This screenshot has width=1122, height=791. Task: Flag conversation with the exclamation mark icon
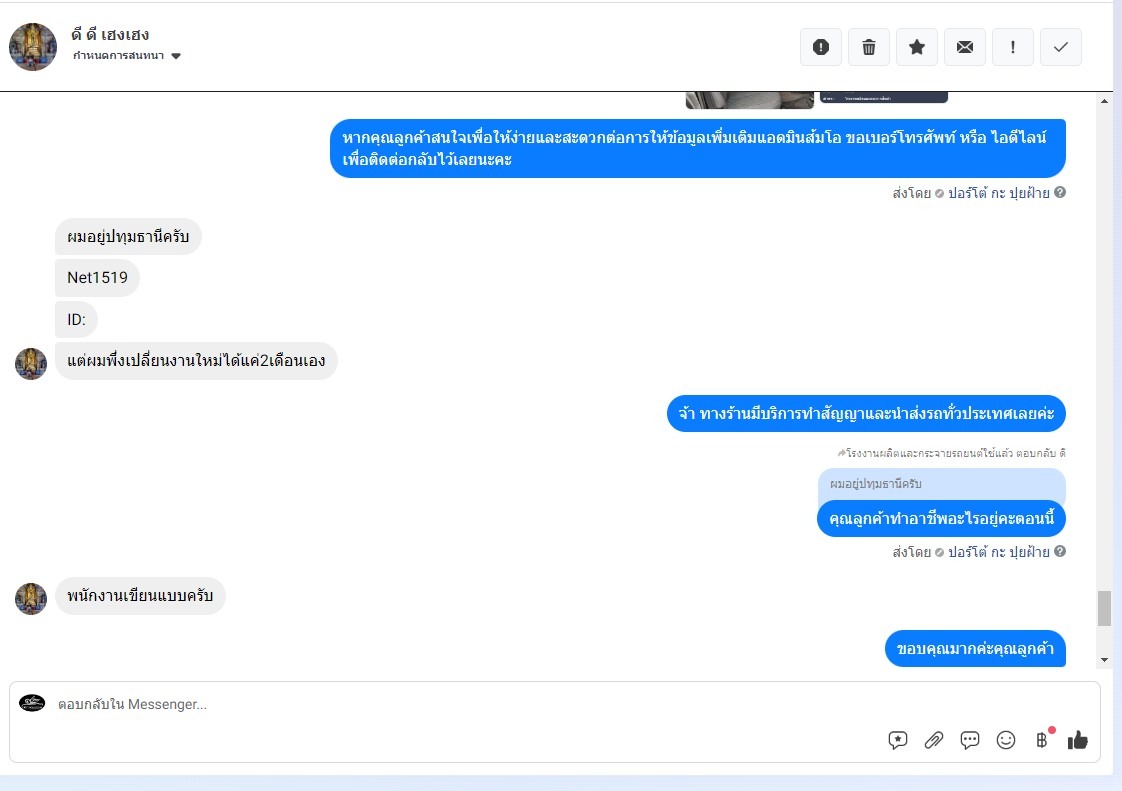point(1013,47)
